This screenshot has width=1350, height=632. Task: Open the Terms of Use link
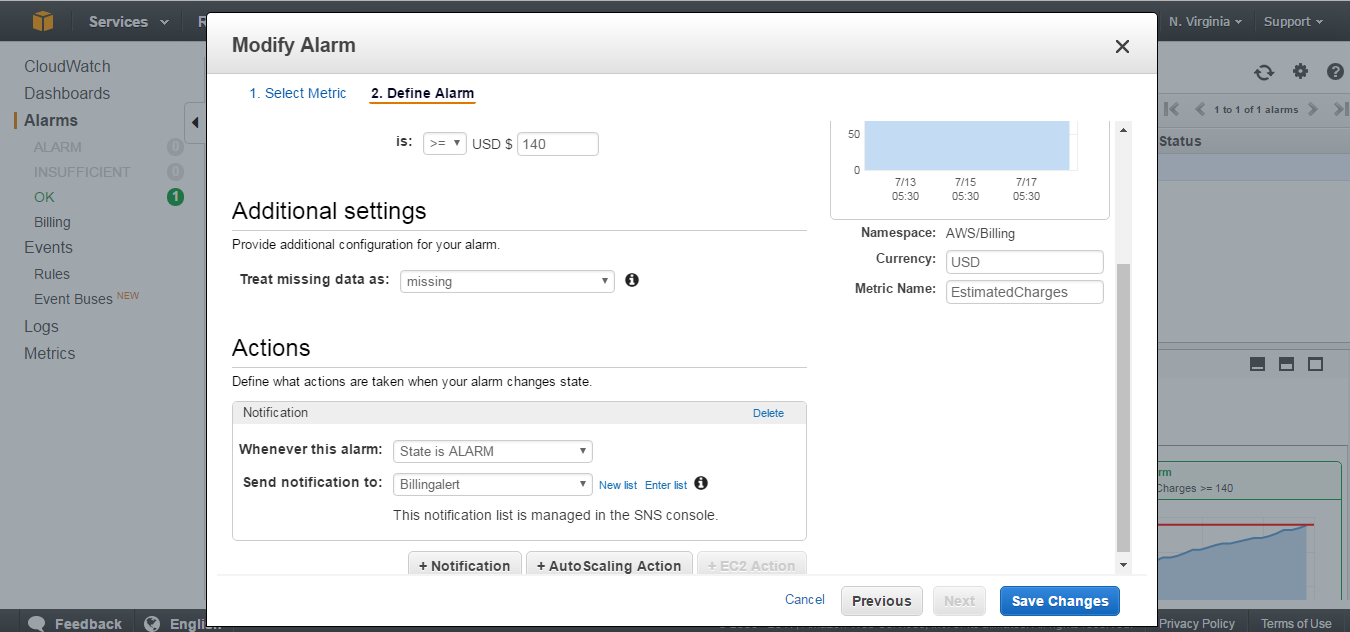tap(1296, 623)
